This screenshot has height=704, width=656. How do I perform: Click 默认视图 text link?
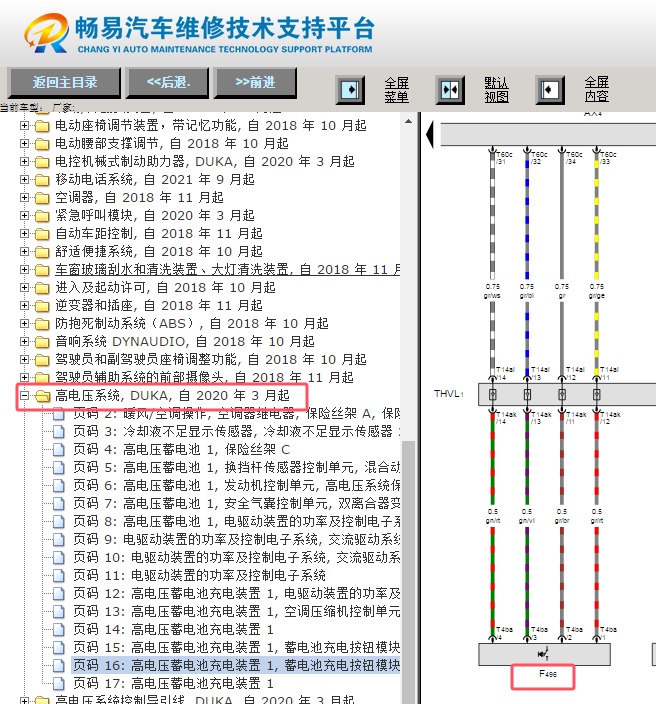click(x=496, y=90)
